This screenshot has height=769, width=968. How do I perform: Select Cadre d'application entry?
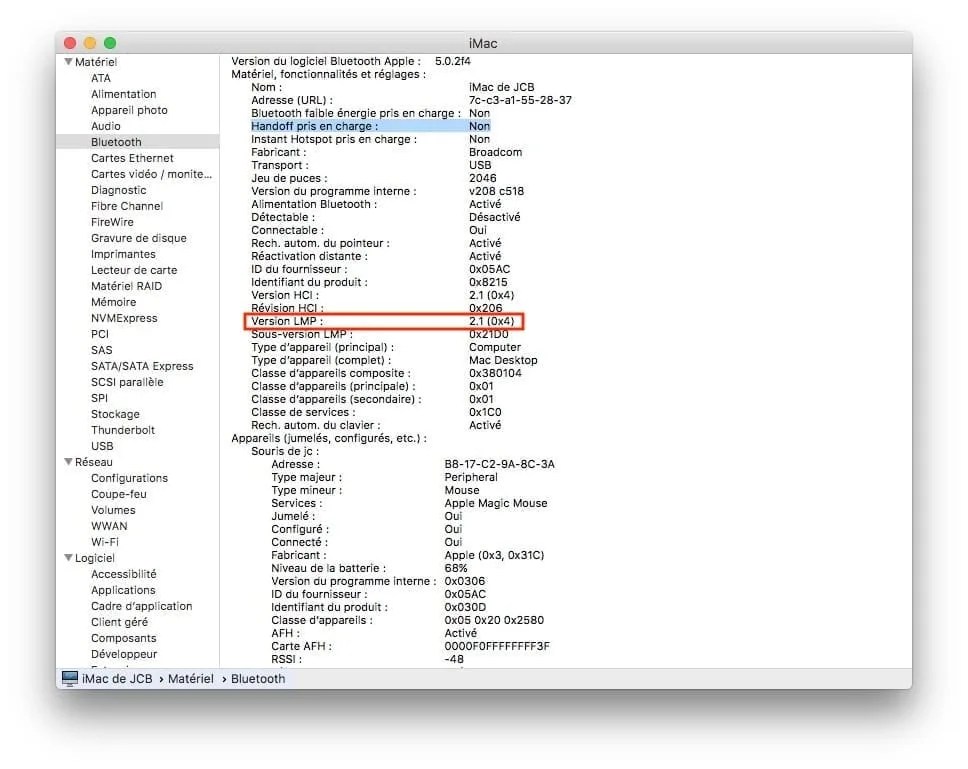pos(141,606)
